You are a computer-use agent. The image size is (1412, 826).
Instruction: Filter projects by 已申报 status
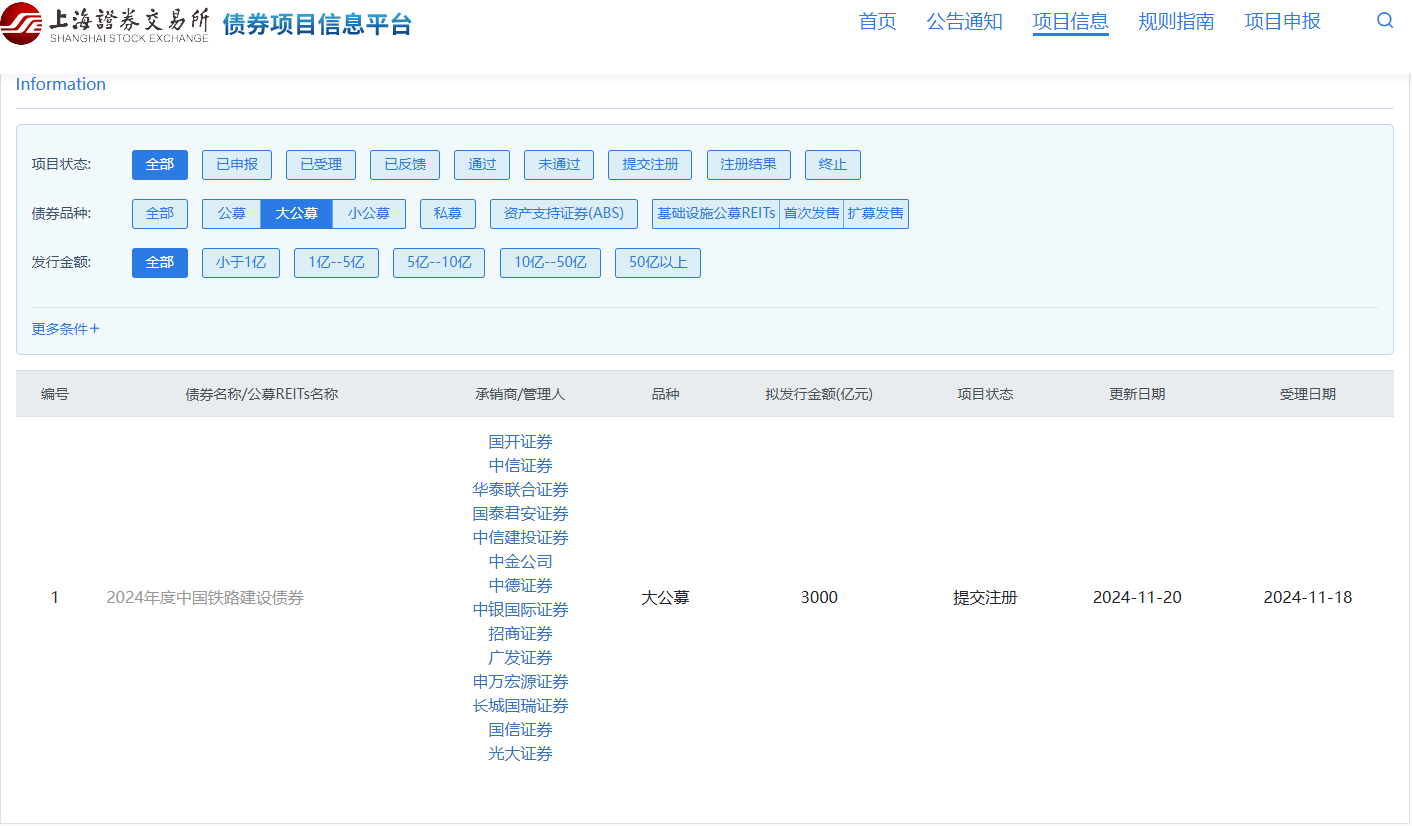pyautogui.click(x=237, y=164)
